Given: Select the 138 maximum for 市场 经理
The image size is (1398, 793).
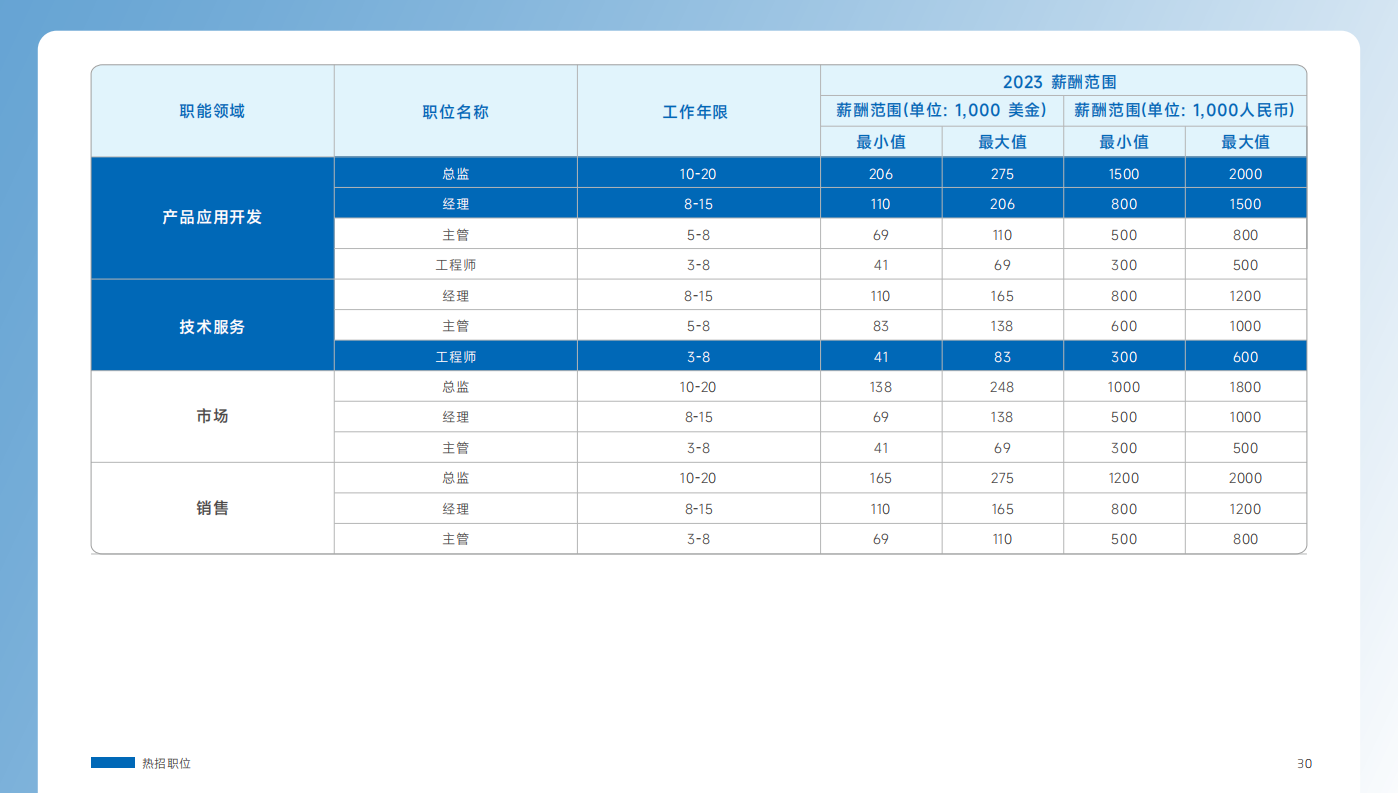Looking at the screenshot, I should pyautogui.click(x=1003, y=417).
